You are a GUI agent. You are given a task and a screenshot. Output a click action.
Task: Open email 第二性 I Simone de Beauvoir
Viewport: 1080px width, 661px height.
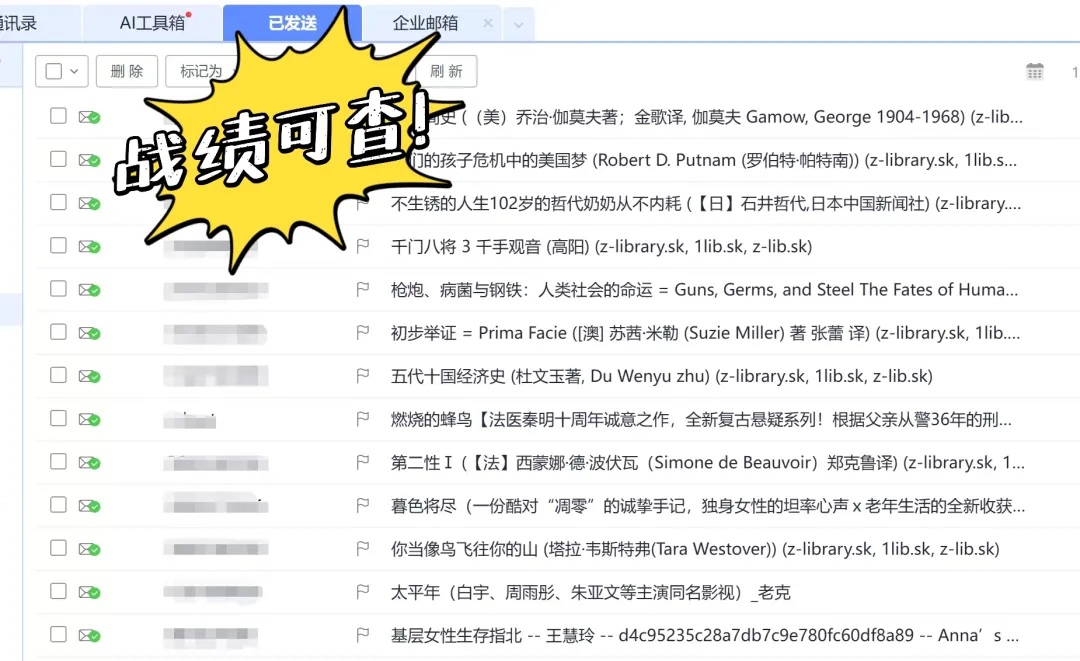(x=707, y=463)
